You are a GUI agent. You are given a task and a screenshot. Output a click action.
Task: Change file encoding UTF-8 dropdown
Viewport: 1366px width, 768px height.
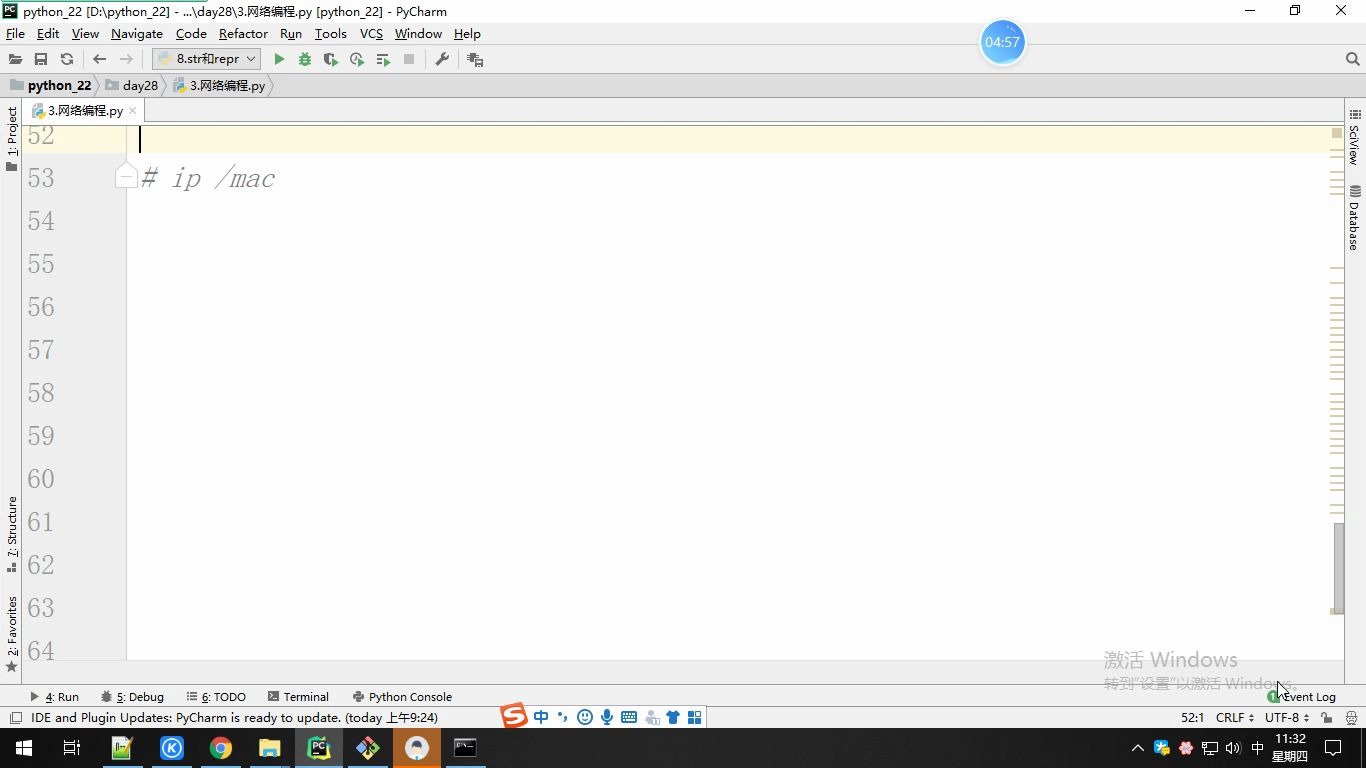pyautogui.click(x=1287, y=718)
